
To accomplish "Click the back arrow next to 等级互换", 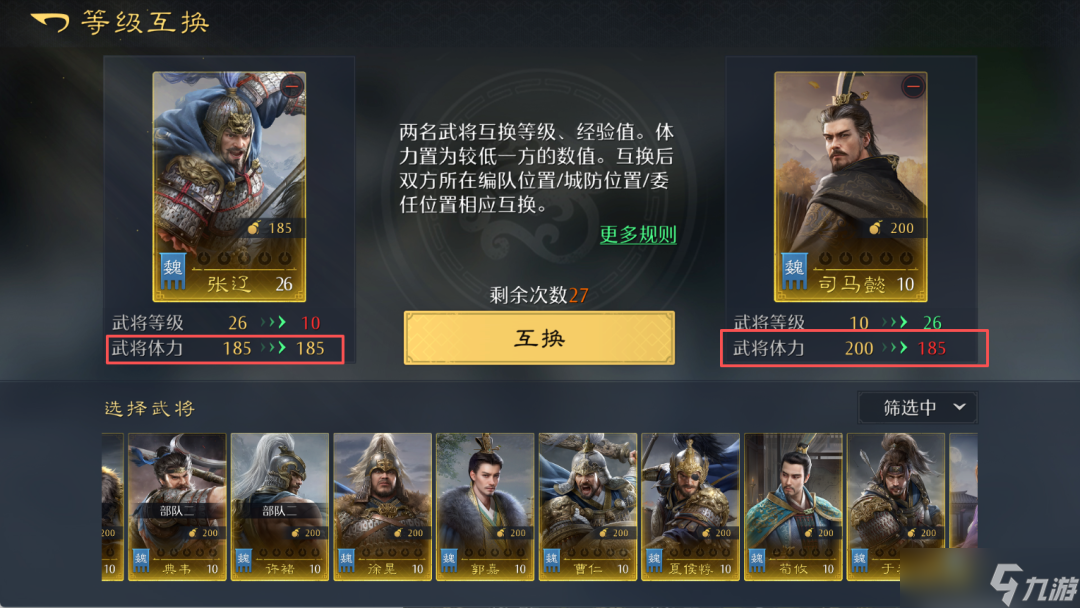I will [x=50, y=23].
